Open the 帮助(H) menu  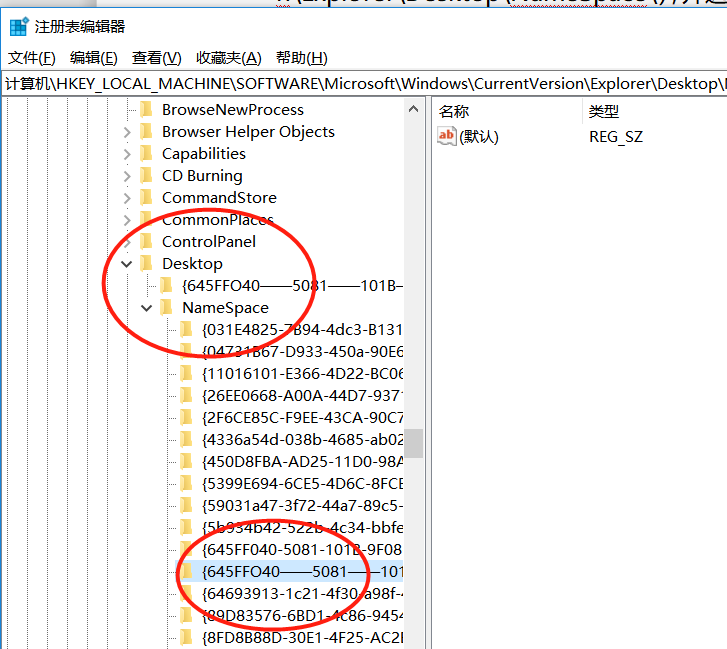click(x=301, y=58)
